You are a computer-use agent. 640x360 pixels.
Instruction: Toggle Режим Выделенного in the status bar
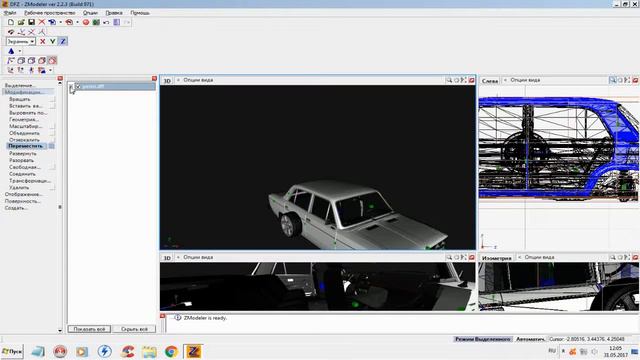pos(483,339)
